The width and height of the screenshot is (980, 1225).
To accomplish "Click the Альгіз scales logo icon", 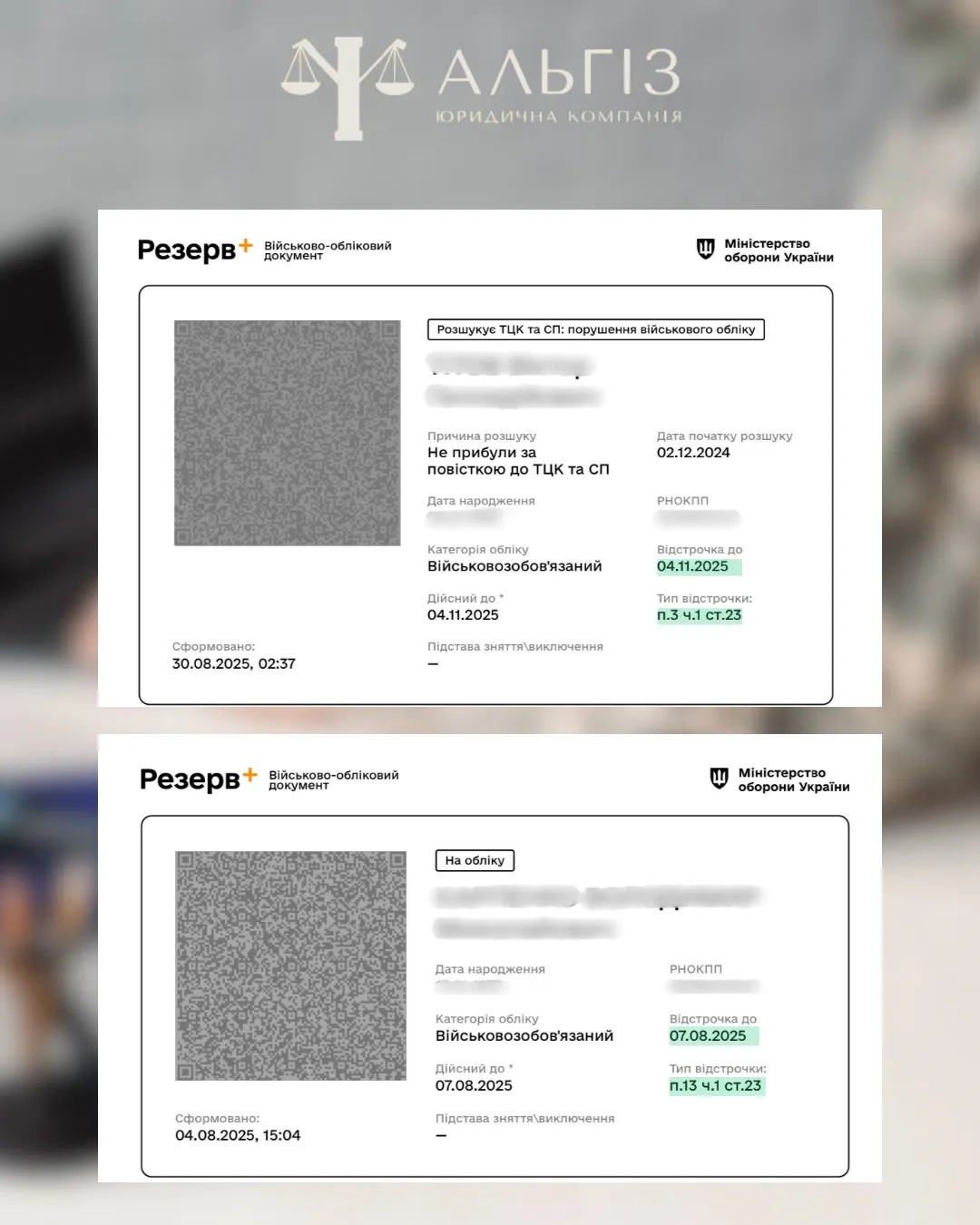I will pyautogui.click(x=348, y=88).
